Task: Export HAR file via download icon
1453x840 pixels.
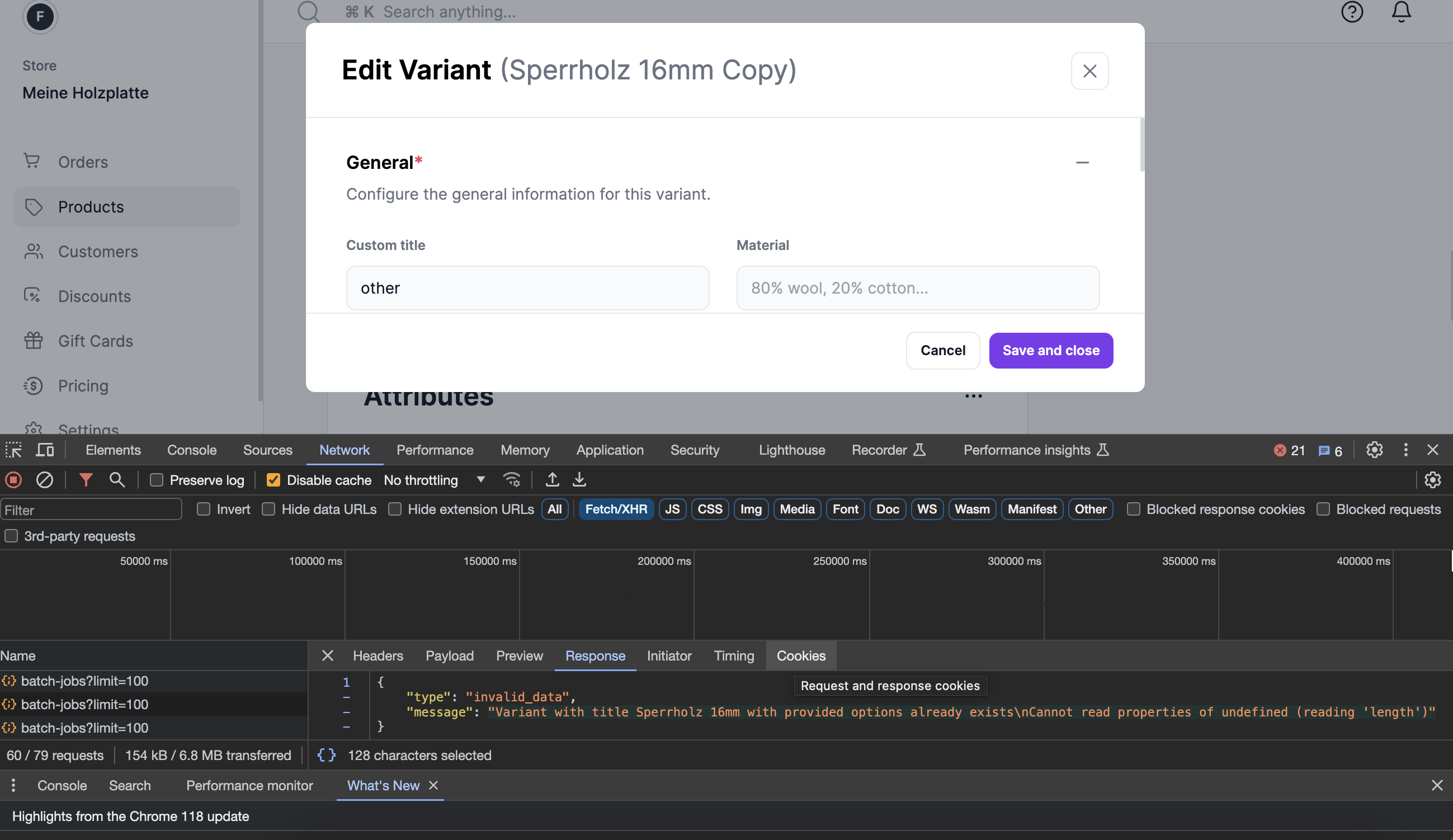Action: [579, 480]
